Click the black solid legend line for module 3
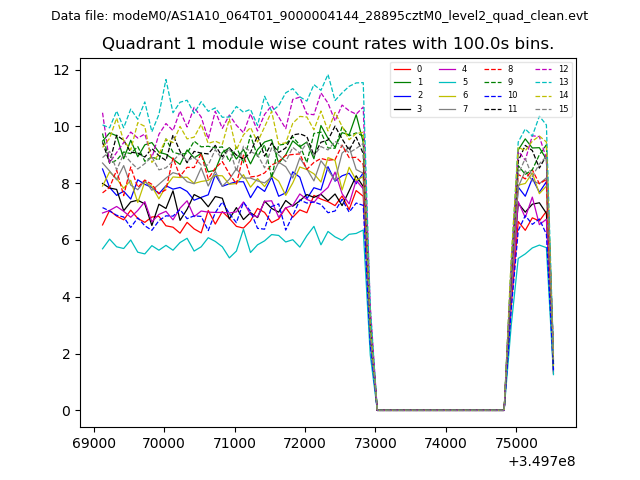 (x=403, y=108)
